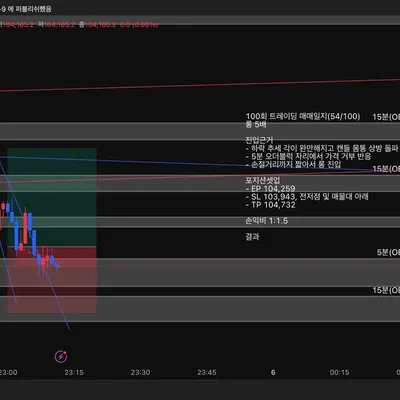The width and height of the screenshot is (400, 400).
Task: Click the '퍼블리쉬했음' publish notice text
Action: point(33,9)
